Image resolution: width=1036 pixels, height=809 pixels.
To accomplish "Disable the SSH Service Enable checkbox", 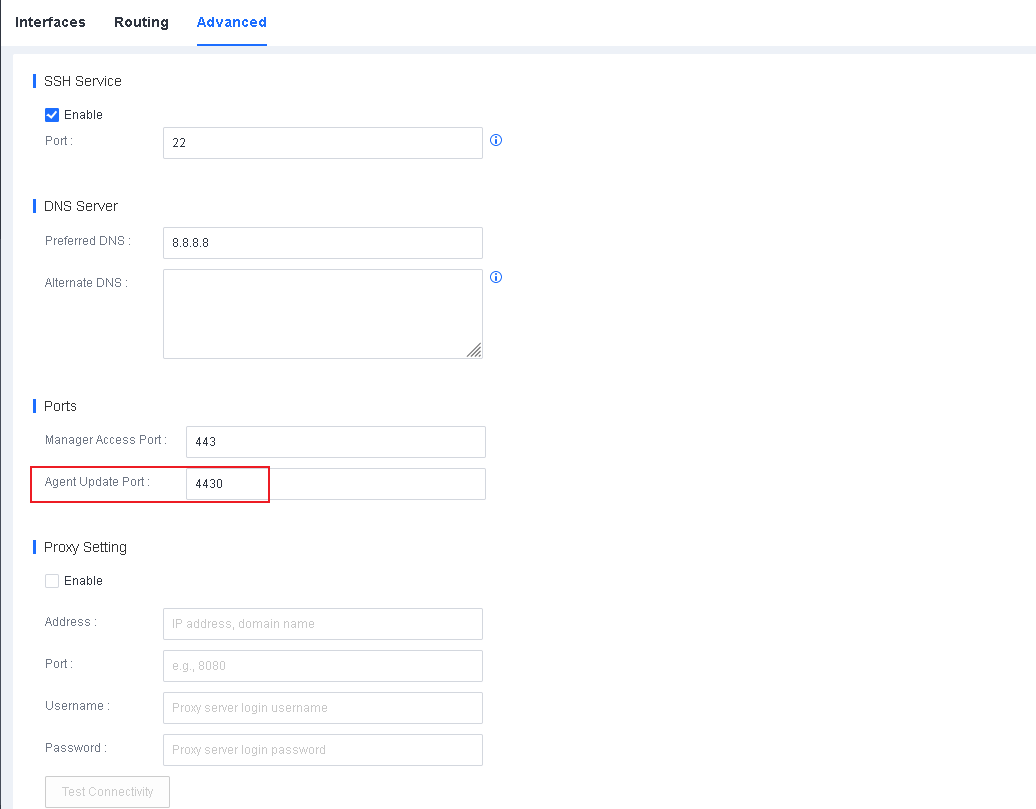I will (x=52, y=115).
